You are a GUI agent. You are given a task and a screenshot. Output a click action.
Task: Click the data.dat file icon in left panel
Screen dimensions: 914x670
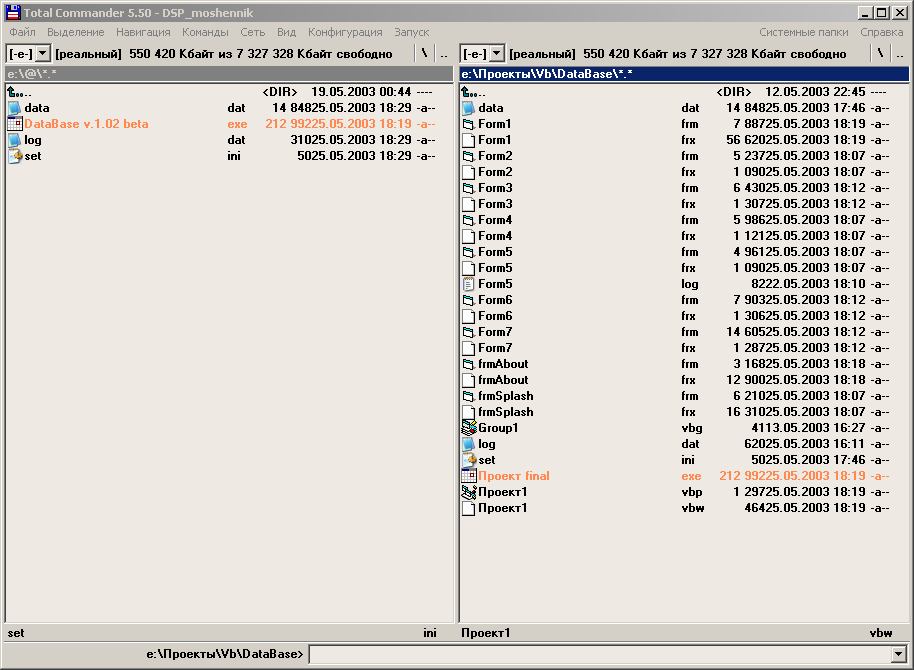14,108
